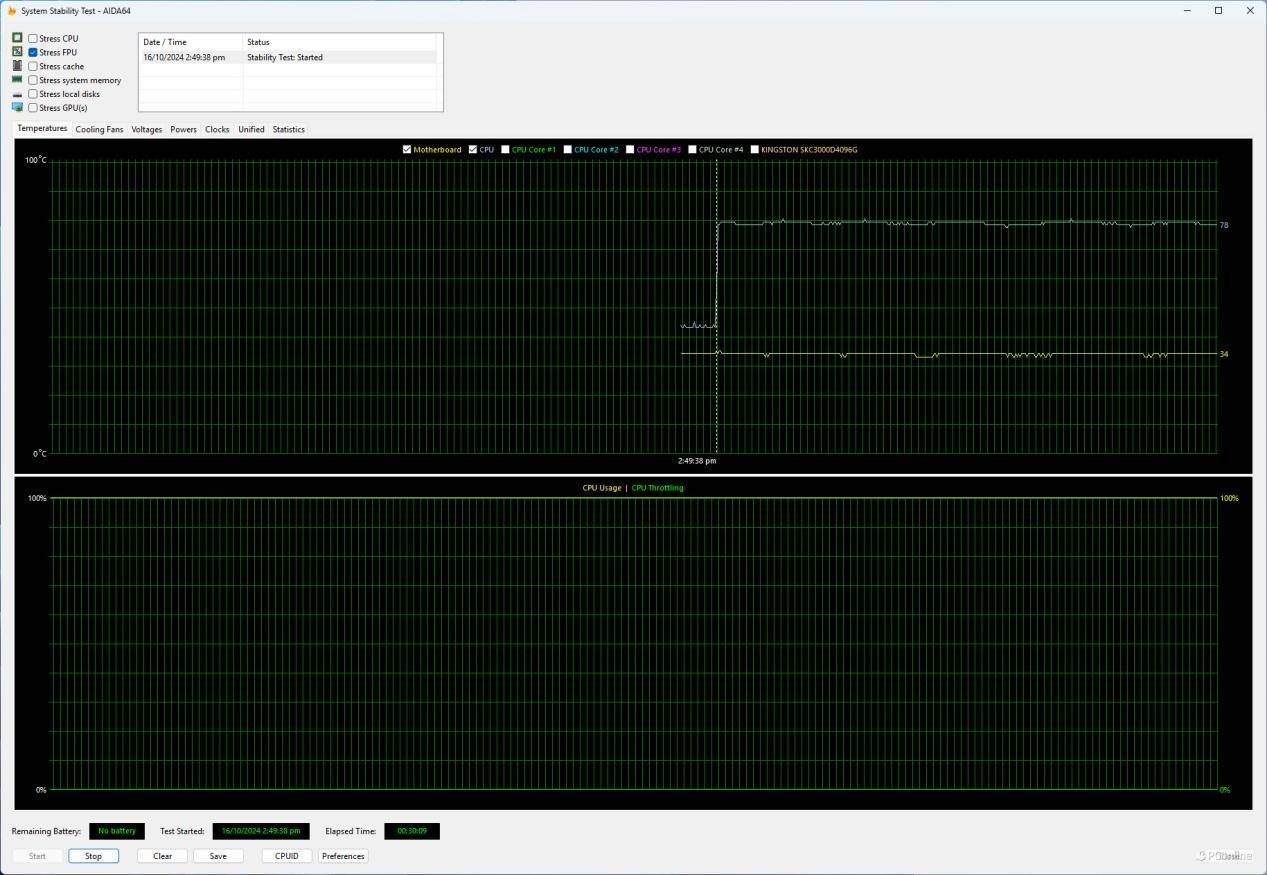The height and width of the screenshot is (875, 1267).
Task: Click the monitor icon beside Stress GPU(s)
Action: pos(17,108)
